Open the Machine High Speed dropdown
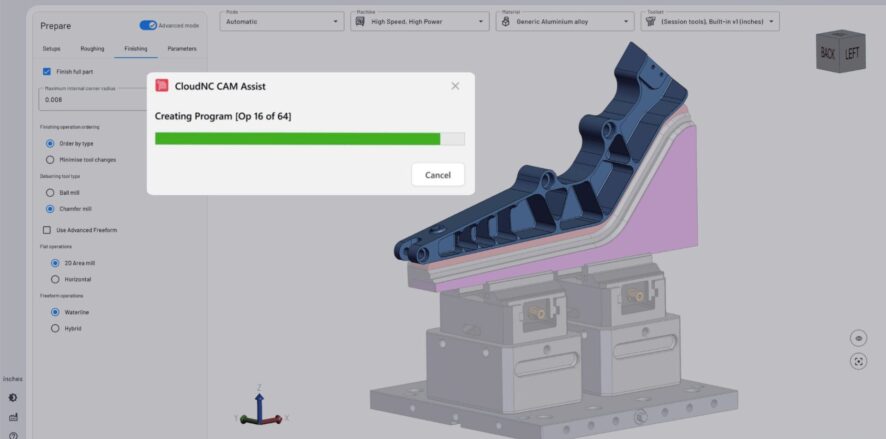Image resolution: width=886 pixels, height=439 pixels. click(x=420, y=21)
